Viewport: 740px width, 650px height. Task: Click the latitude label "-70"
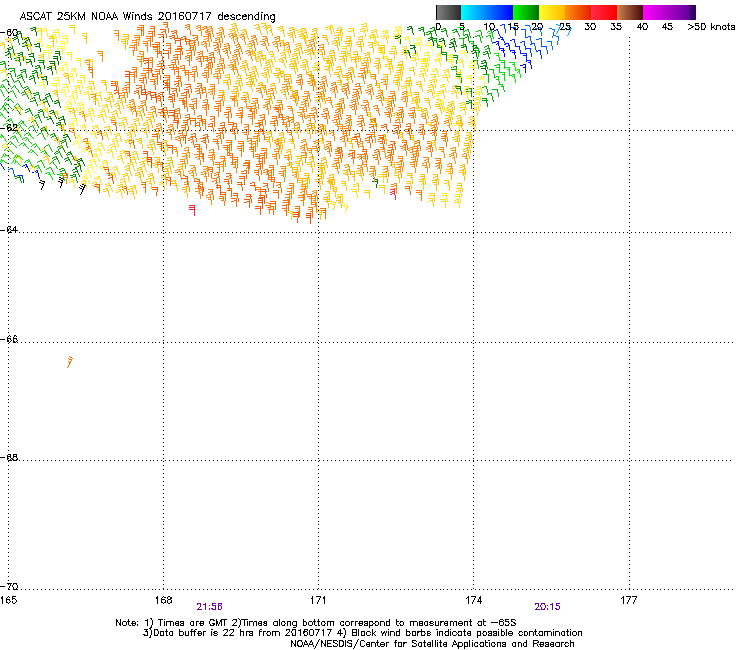pyautogui.click(x=9, y=587)
